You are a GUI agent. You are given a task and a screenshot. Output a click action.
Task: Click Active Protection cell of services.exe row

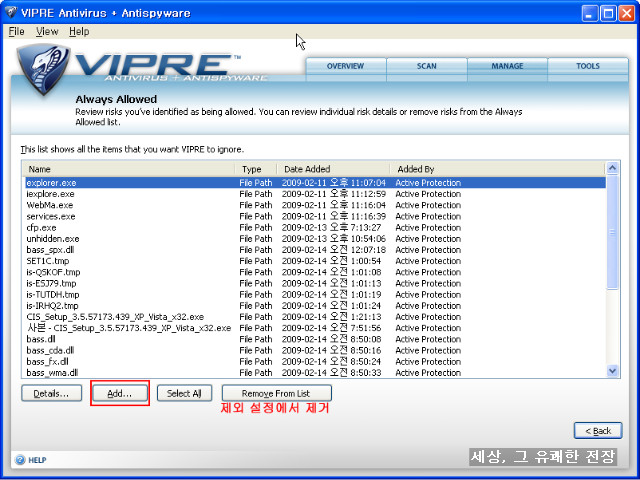[x=428, y=216]
